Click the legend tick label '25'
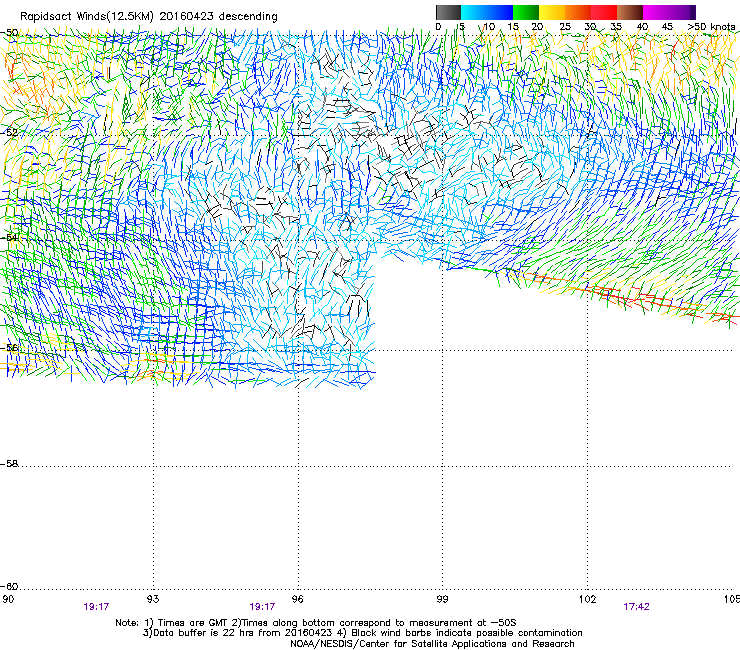Image resolution: width=740 pixels, height=650 pixels. click(565, 27)
